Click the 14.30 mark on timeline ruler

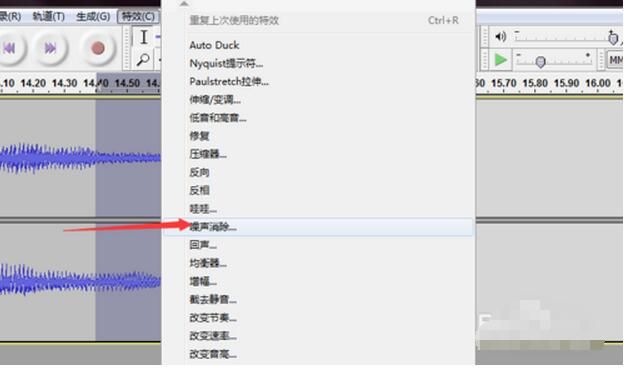tap(64, 83)
